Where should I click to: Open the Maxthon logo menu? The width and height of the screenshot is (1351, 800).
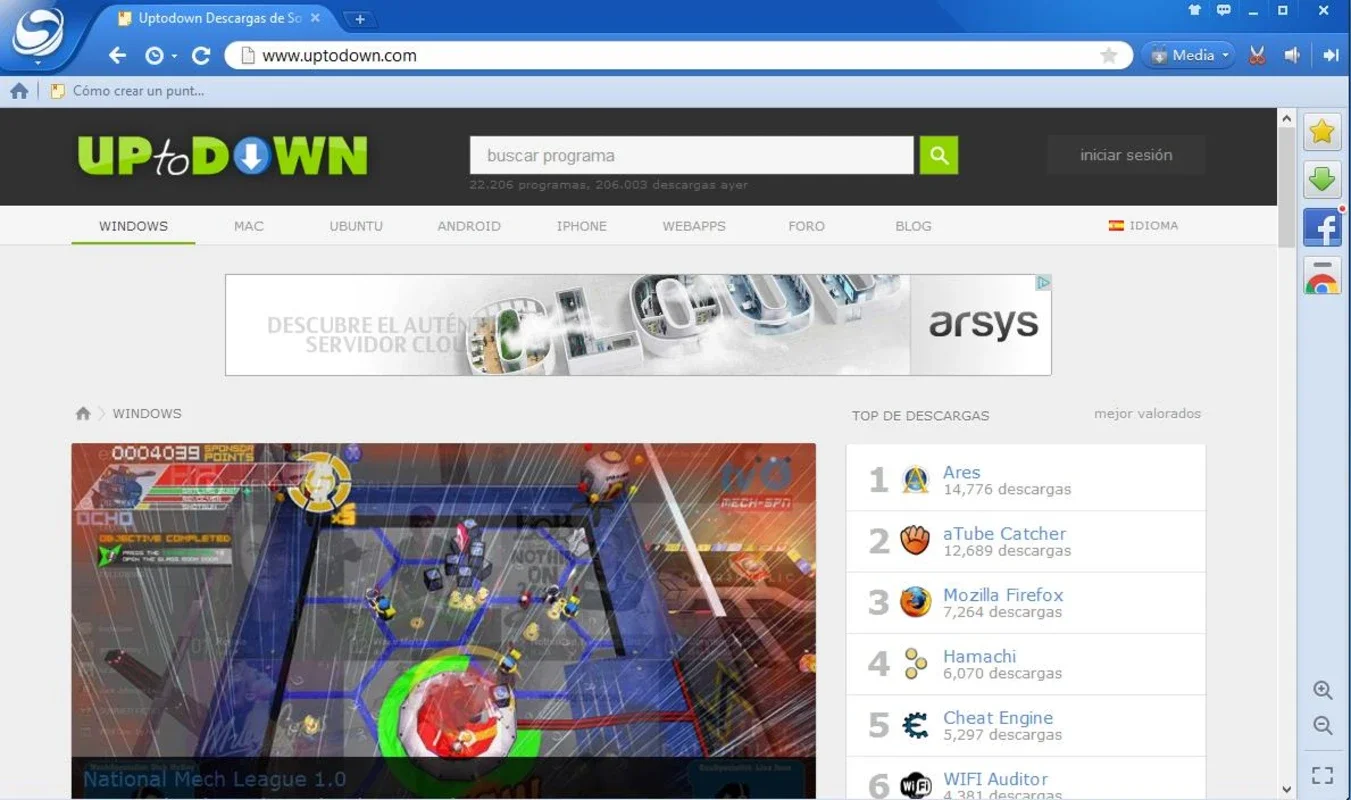click(x=38, y=34)
